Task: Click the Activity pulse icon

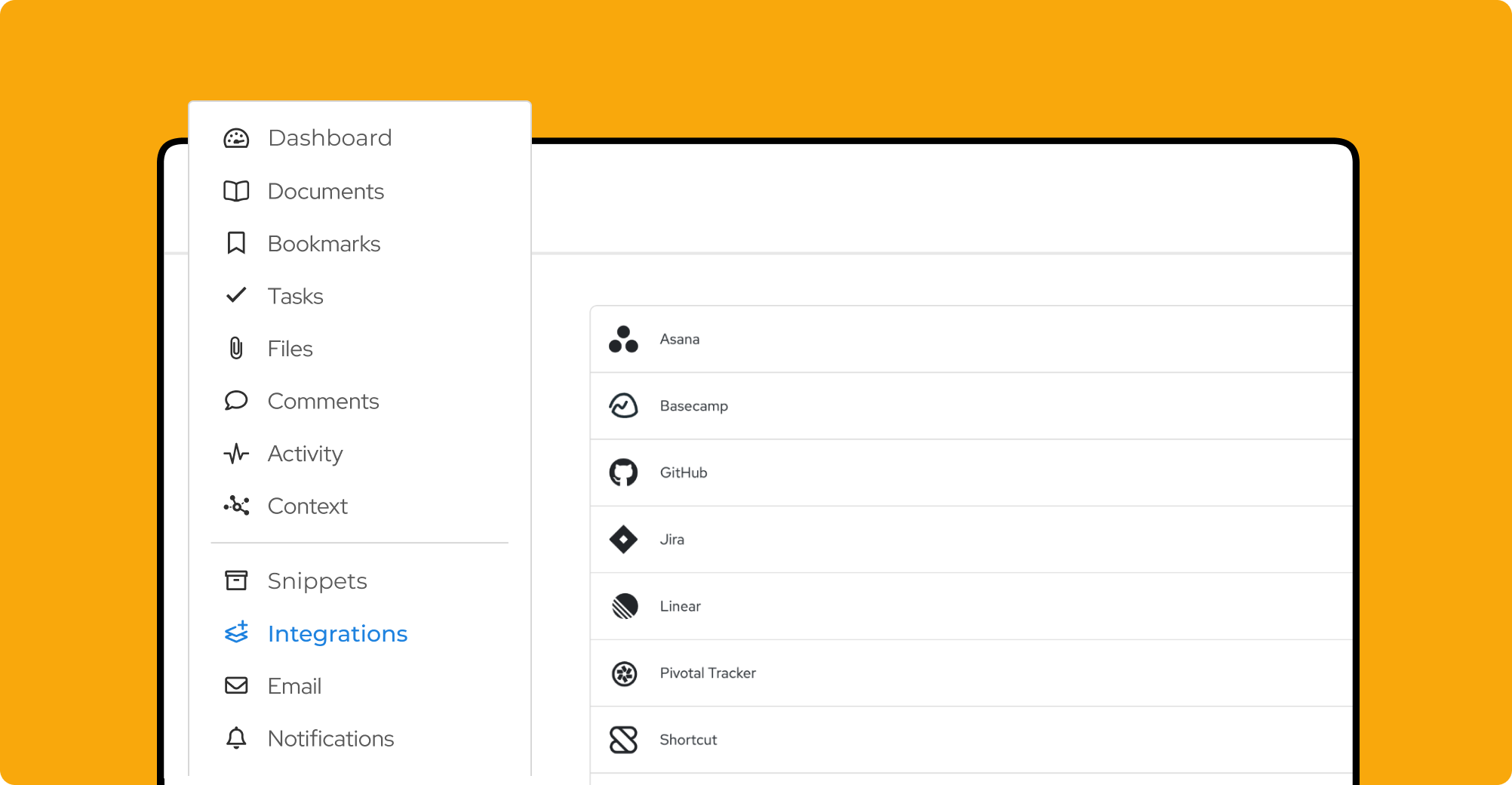Action: pos(236,453)
